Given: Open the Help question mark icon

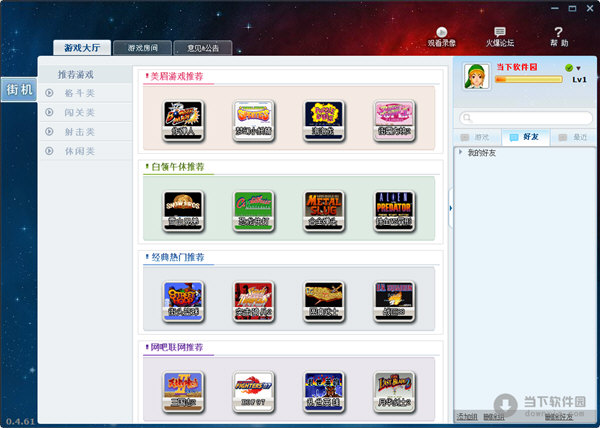Looking at the screenshot, I should 559,37.
